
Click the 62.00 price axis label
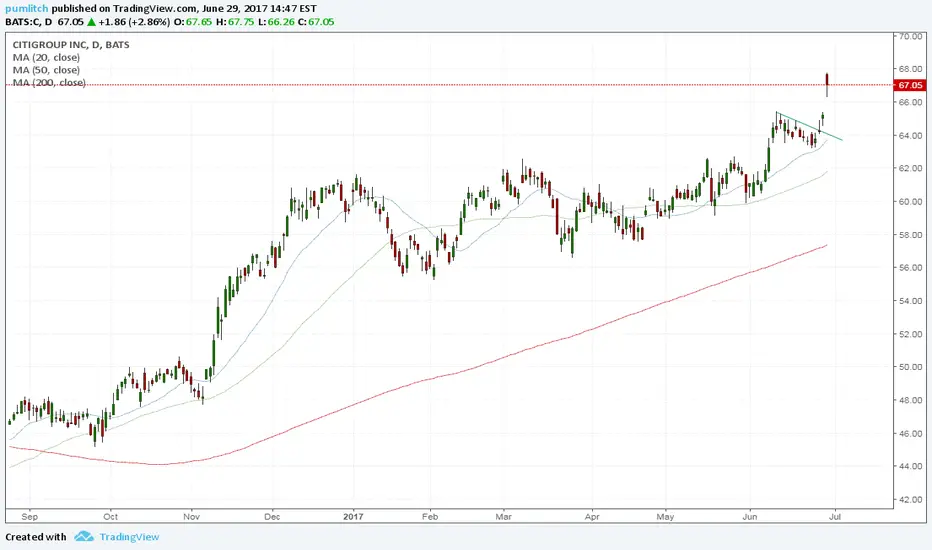(x=910, y=168)
